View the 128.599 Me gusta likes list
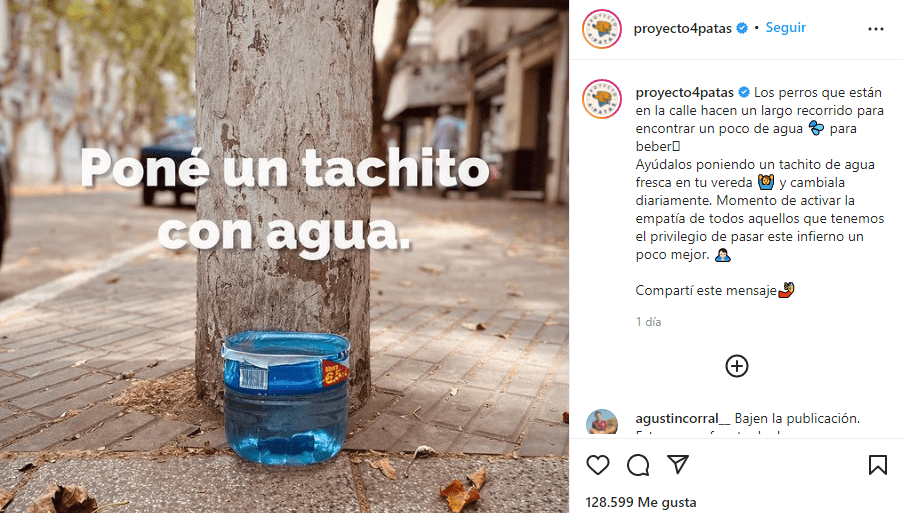 (x=640, y=502)
